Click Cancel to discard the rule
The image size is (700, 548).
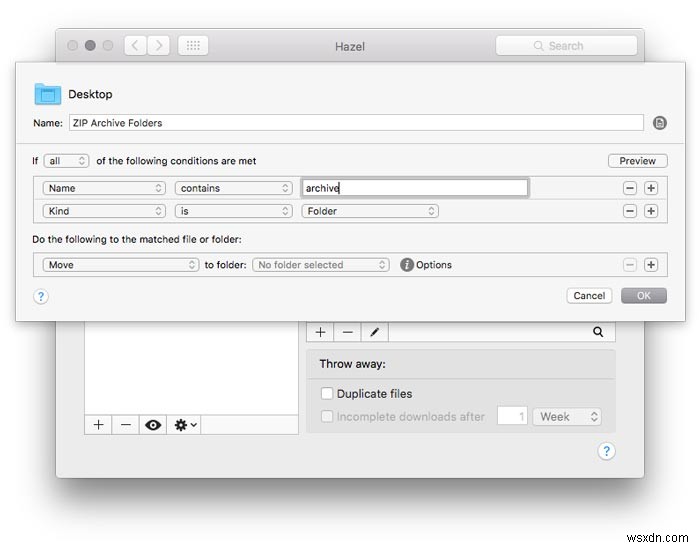point(589,296)
